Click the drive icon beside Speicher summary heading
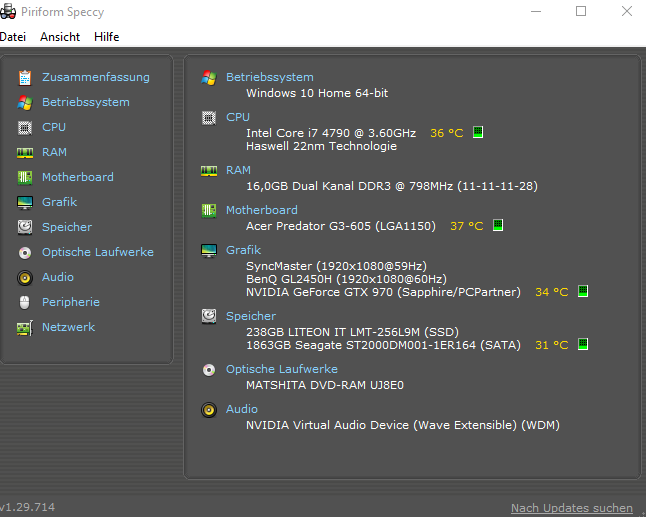646x517 pixels. tap(209, 316)
